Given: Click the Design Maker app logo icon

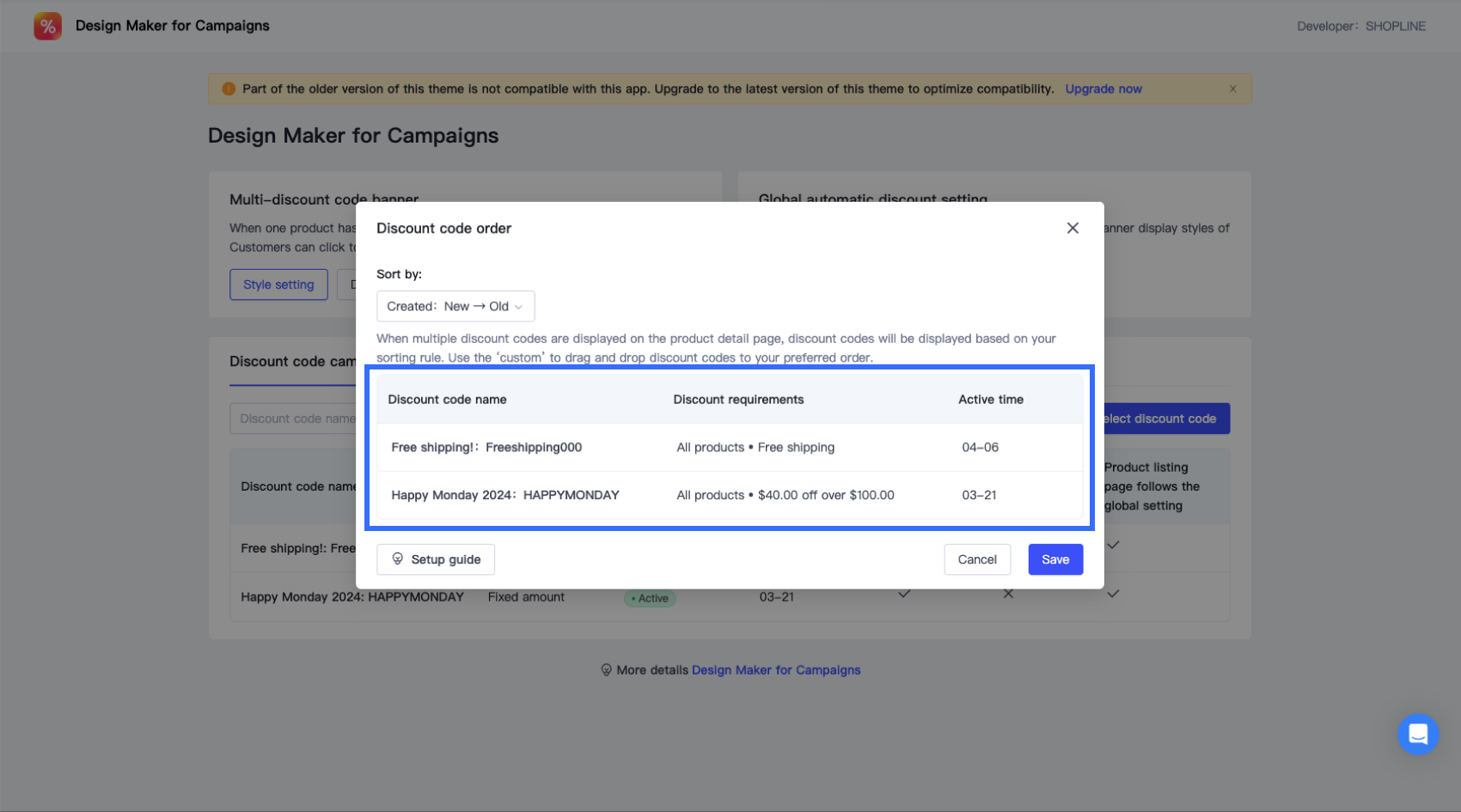Looking at the screenshot, I should [x=47, y=26].
